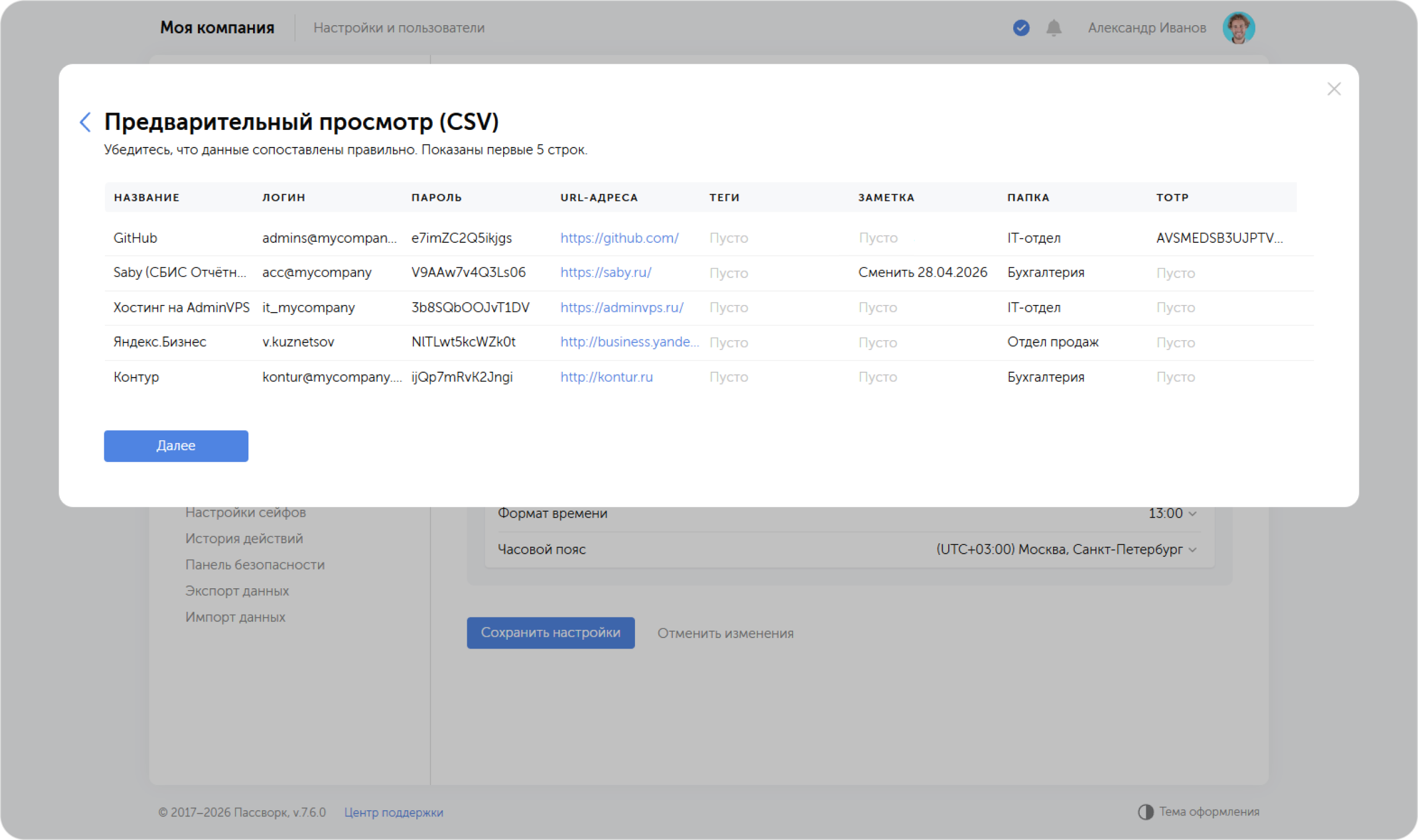Click the login it_mycompany
Screen dimensions: 1418x840
(309, 307)
